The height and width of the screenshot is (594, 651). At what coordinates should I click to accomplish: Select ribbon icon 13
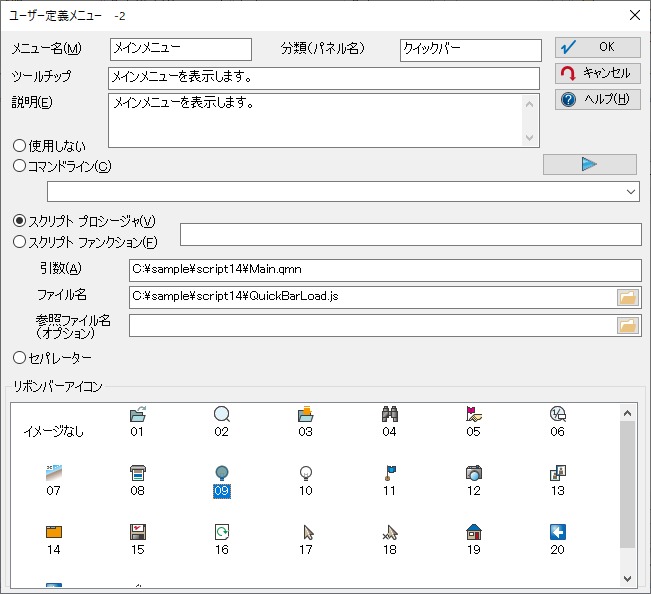coord(558,481)
